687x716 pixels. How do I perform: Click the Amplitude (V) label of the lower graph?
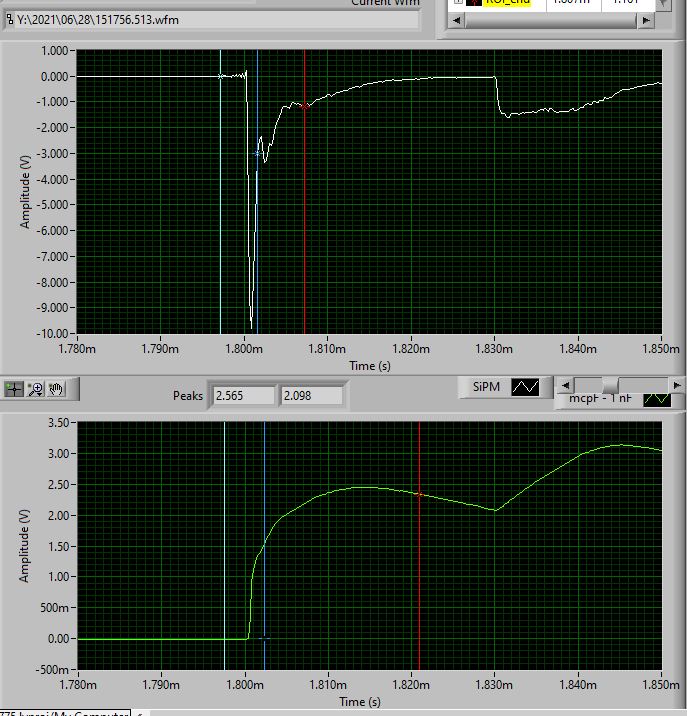[24, 546]
